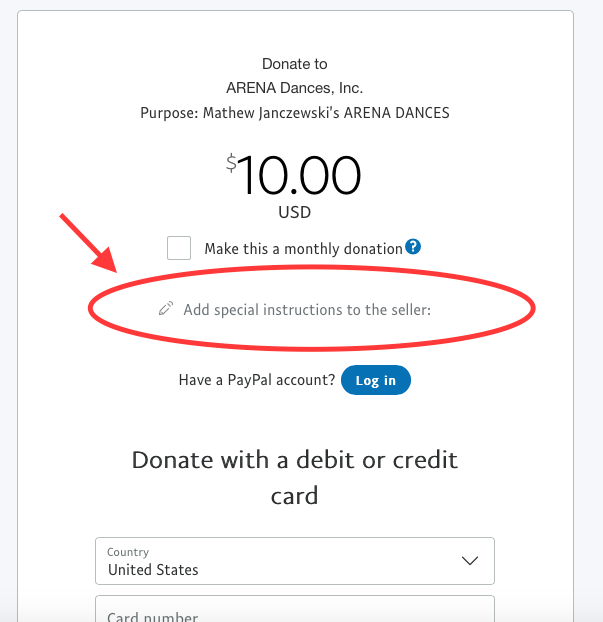603x622 pixels.
Task: Click the red arrow annotation
Action: [x=89, y=243]
